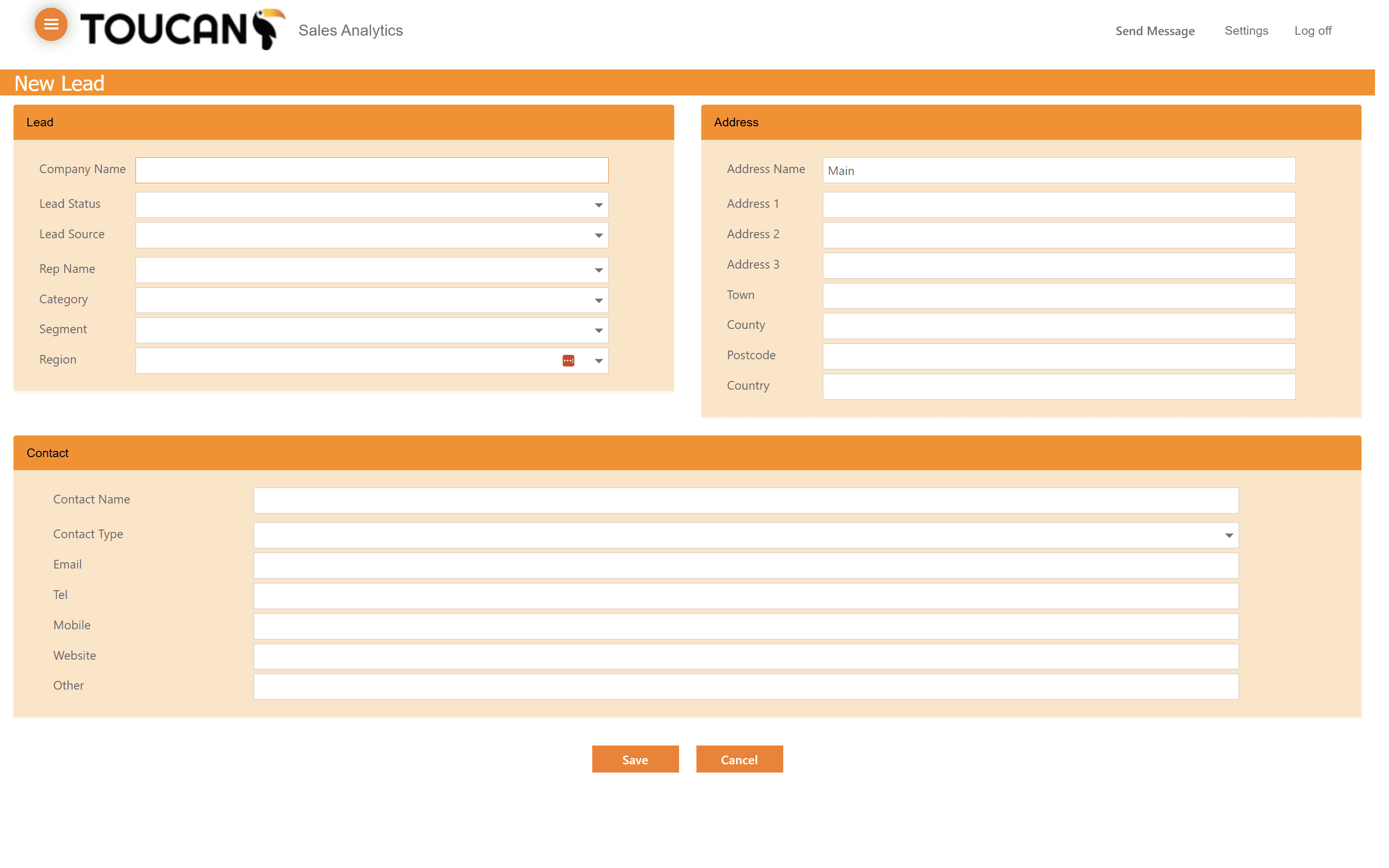This screenshot has height=868, width=1389.
Task: Cancel the new lead form
Action: click(x=739, y=759)
